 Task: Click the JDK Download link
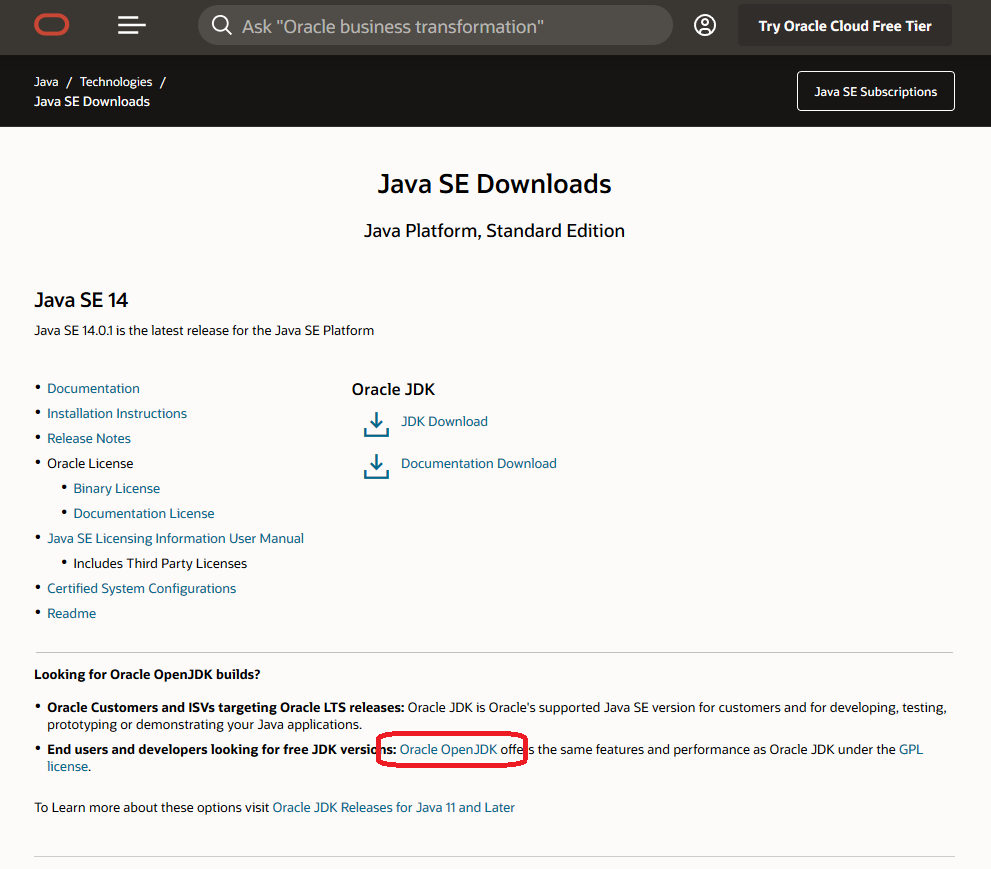point(444,422)
